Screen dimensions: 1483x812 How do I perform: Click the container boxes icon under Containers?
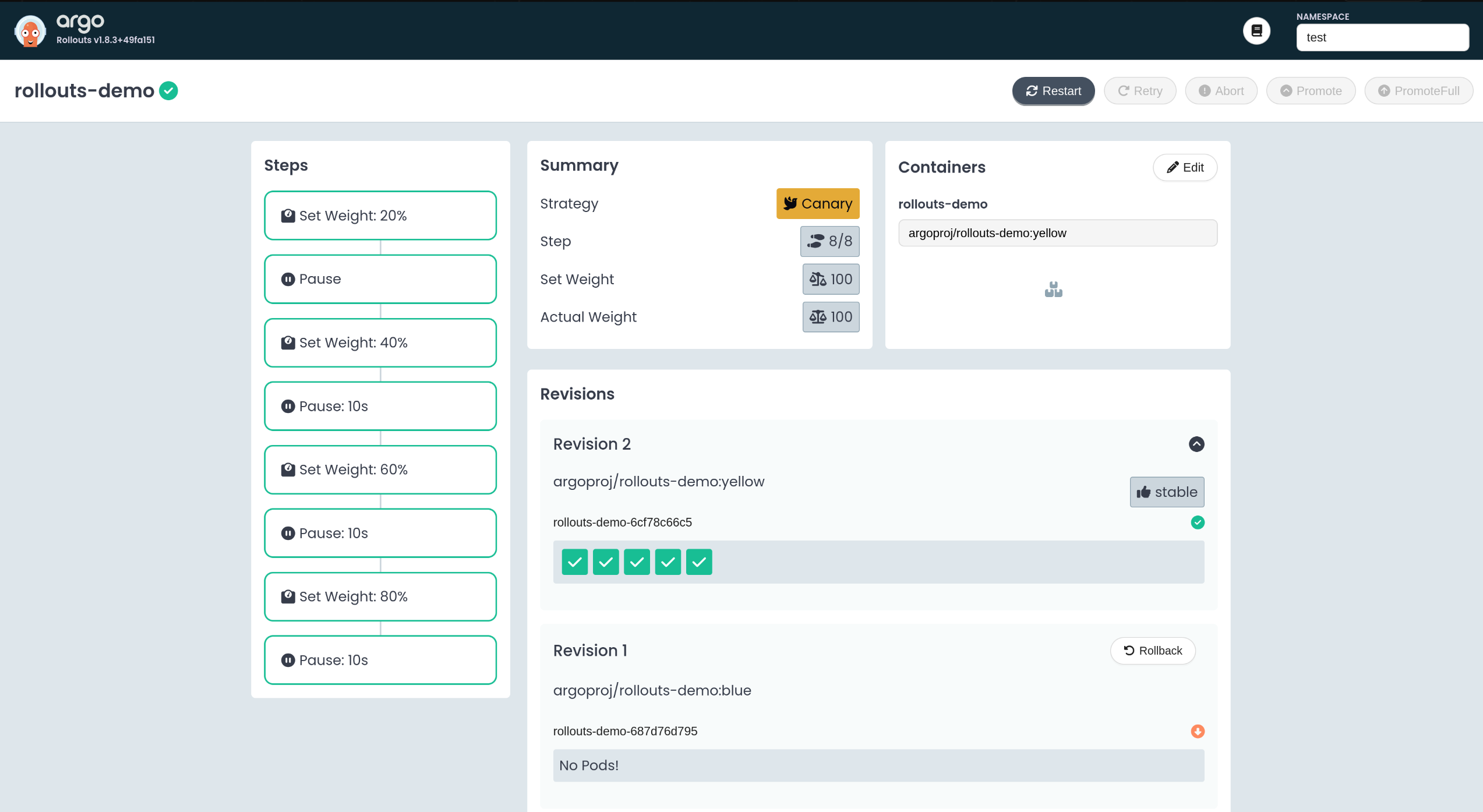click(x=1053, y=290)
